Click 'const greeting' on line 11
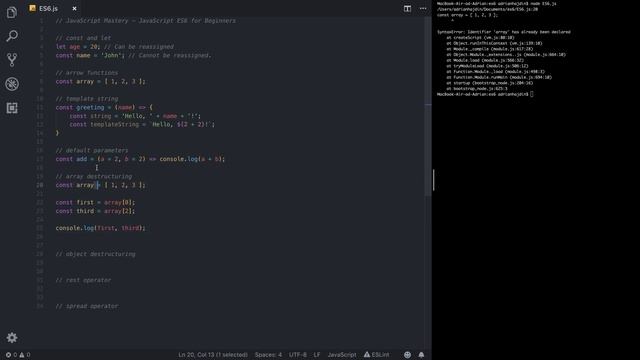Screen dimensions: 640x360 pos(80,107)
